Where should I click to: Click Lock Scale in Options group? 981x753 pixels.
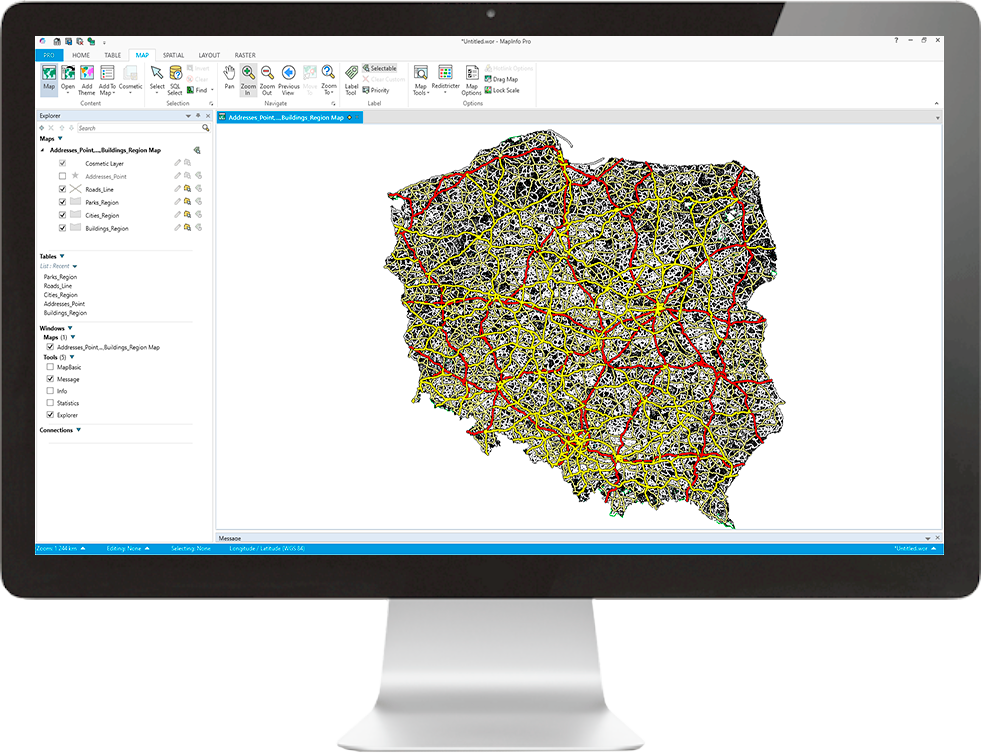504,90
